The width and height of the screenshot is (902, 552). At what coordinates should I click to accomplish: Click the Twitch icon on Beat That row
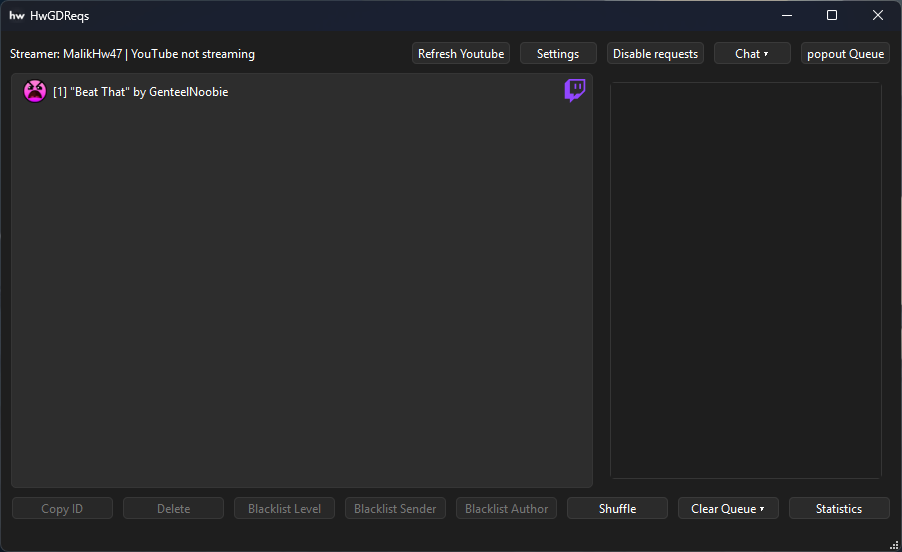(575, 90)
